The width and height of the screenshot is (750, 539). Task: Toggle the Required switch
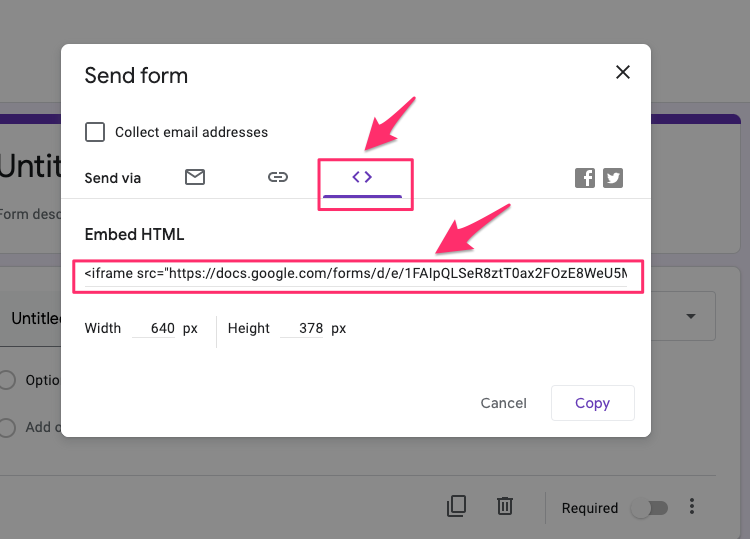click(648, 508)
